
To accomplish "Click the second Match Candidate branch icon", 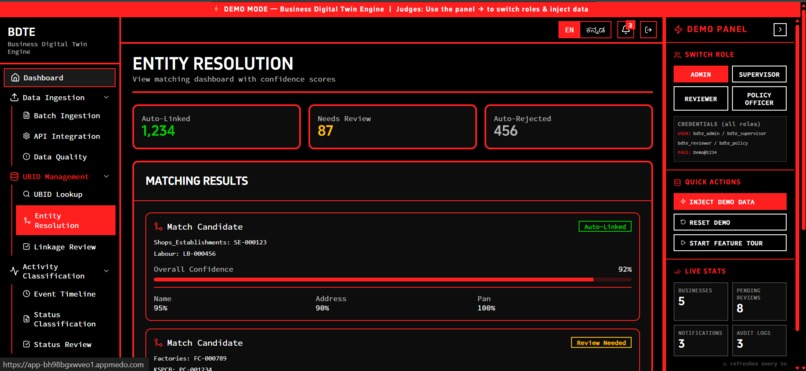I will [x=158, y=343].
